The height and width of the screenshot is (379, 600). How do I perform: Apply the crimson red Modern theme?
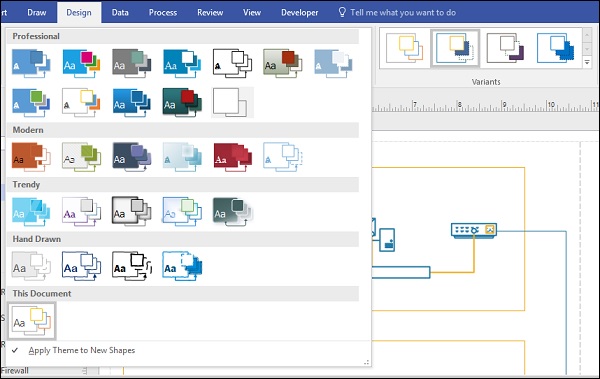[232, 157]
